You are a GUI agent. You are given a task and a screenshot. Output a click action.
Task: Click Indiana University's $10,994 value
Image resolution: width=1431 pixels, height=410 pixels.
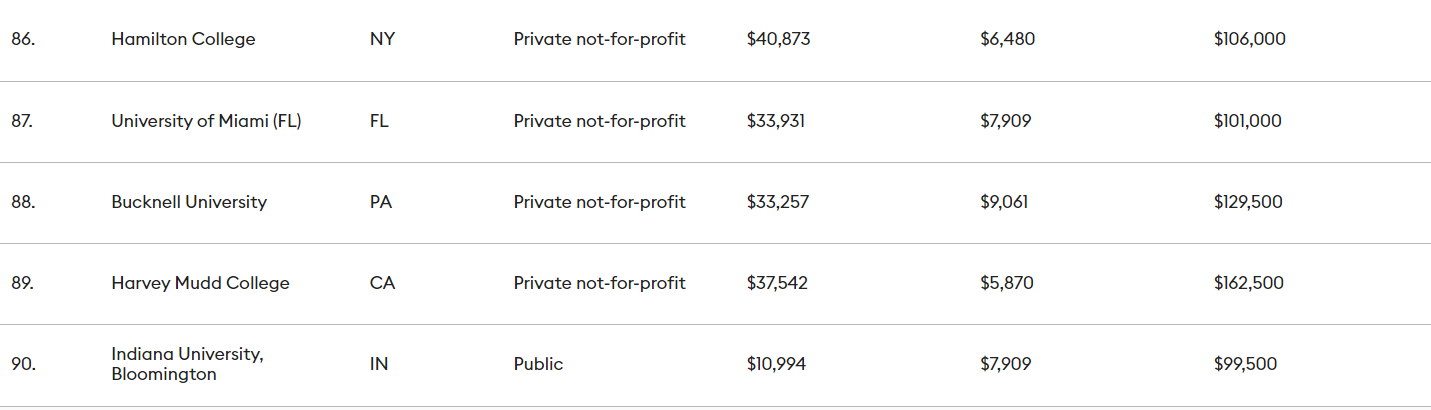click(776, 364)
